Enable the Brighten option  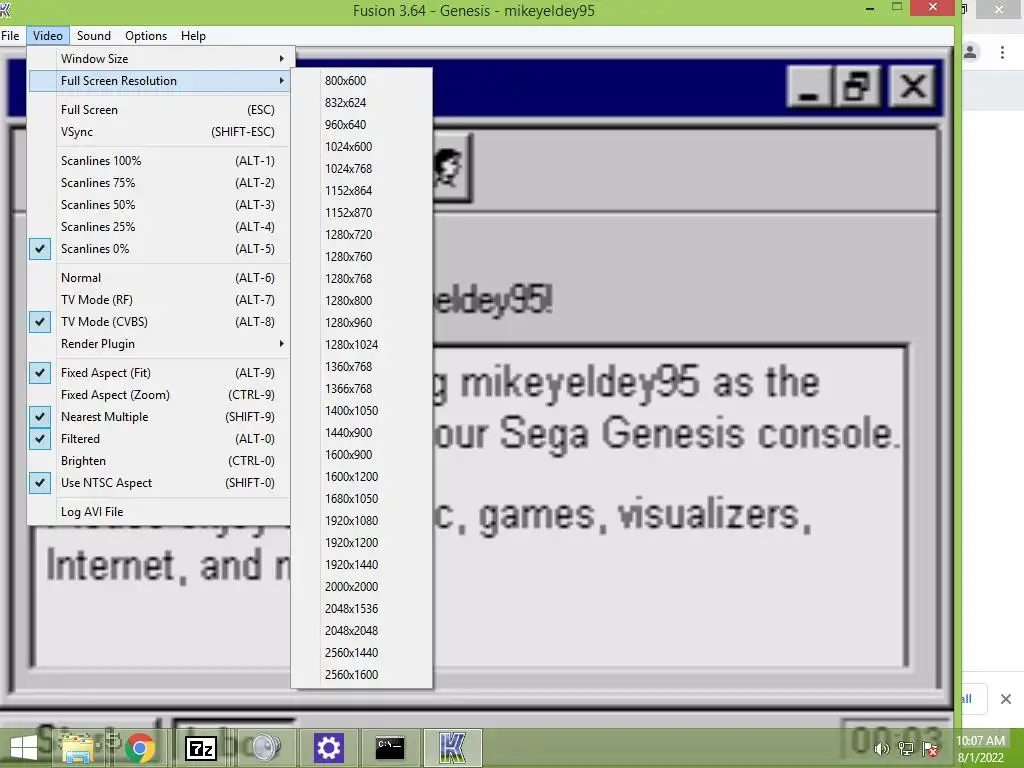click(159, 461)
